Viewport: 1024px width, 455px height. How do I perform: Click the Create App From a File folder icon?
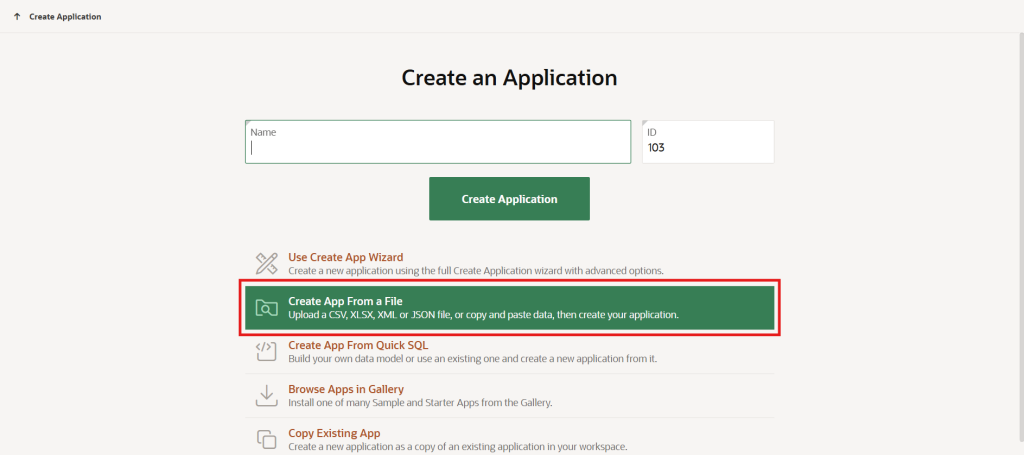coord(266,307)
